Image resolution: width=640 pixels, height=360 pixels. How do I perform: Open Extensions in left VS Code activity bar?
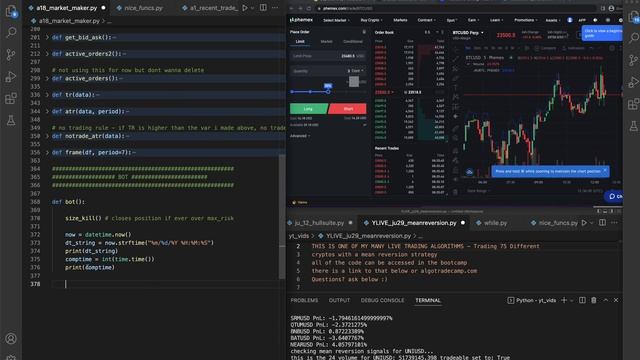click(x=11, y=98)
